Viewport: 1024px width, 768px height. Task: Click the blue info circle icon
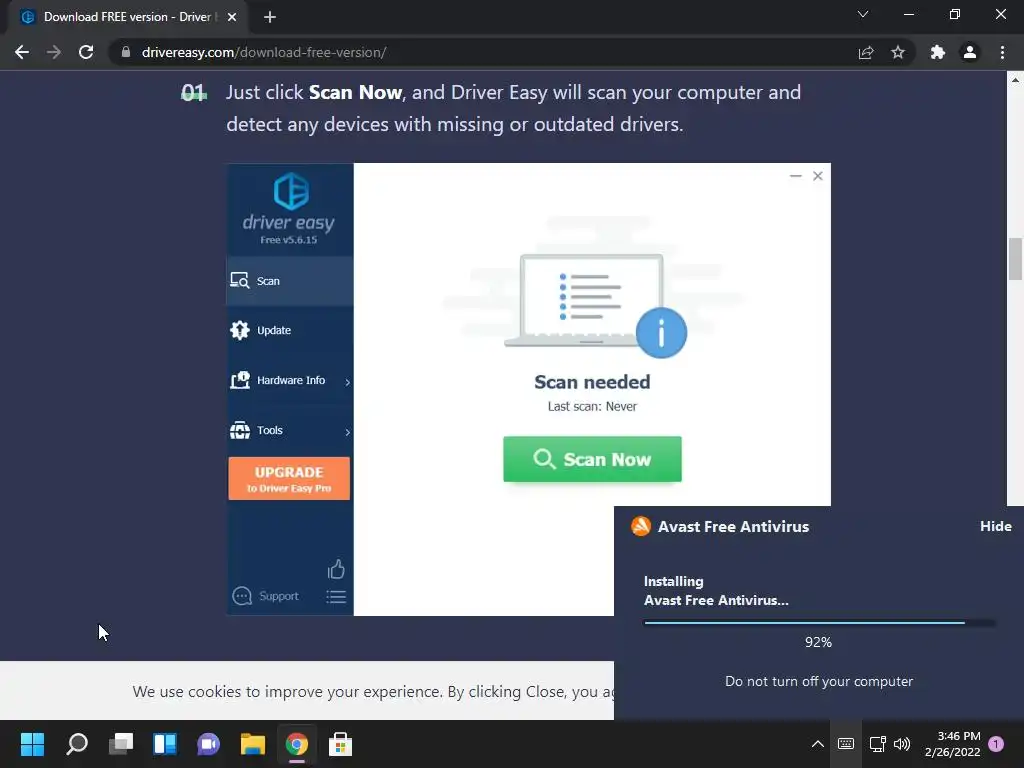[661, 333]
